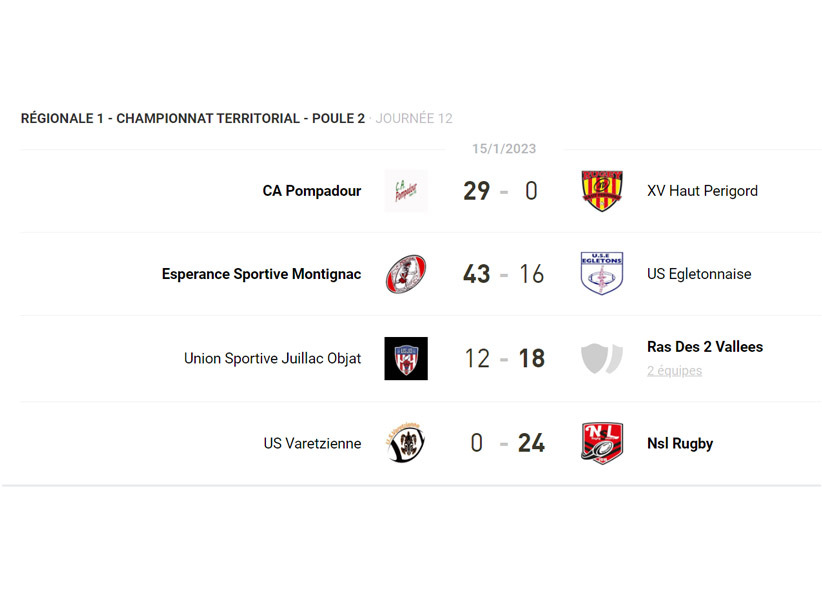This screenshot has height=595, width=822.
Task: Open the US Egletonnaise team name
Action: click(x=699, y=274)
